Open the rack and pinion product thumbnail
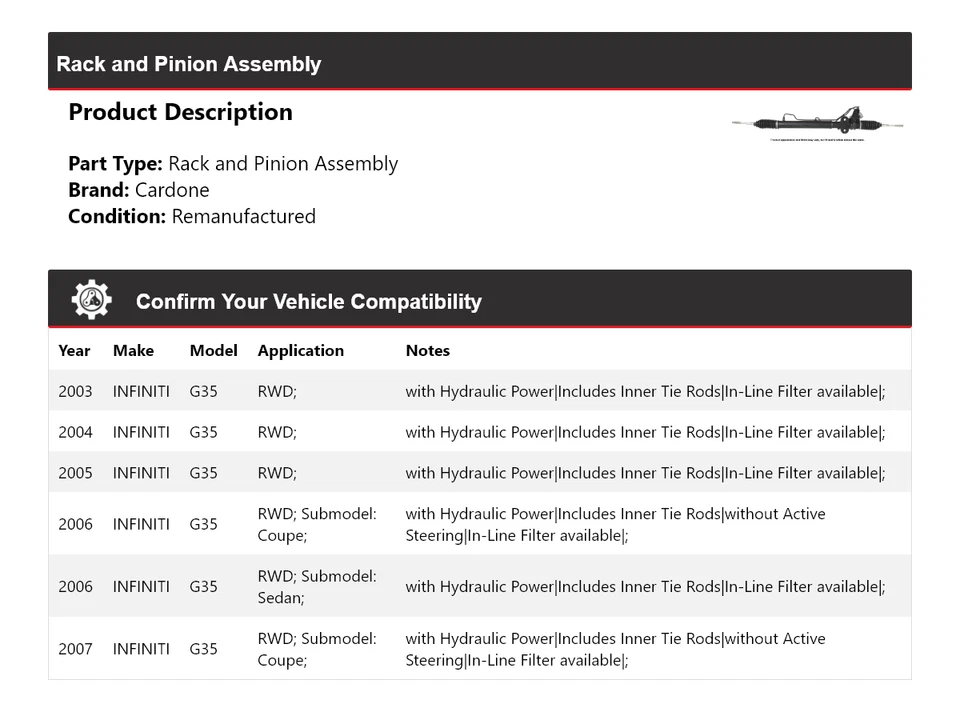Viewport: 960px width, 712px height. tap(818, 125)
